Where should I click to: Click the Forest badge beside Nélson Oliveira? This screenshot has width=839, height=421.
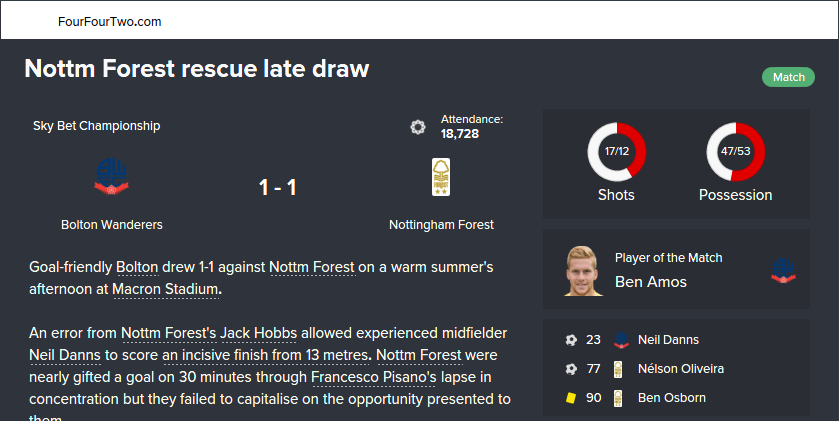tap(619, 369)
